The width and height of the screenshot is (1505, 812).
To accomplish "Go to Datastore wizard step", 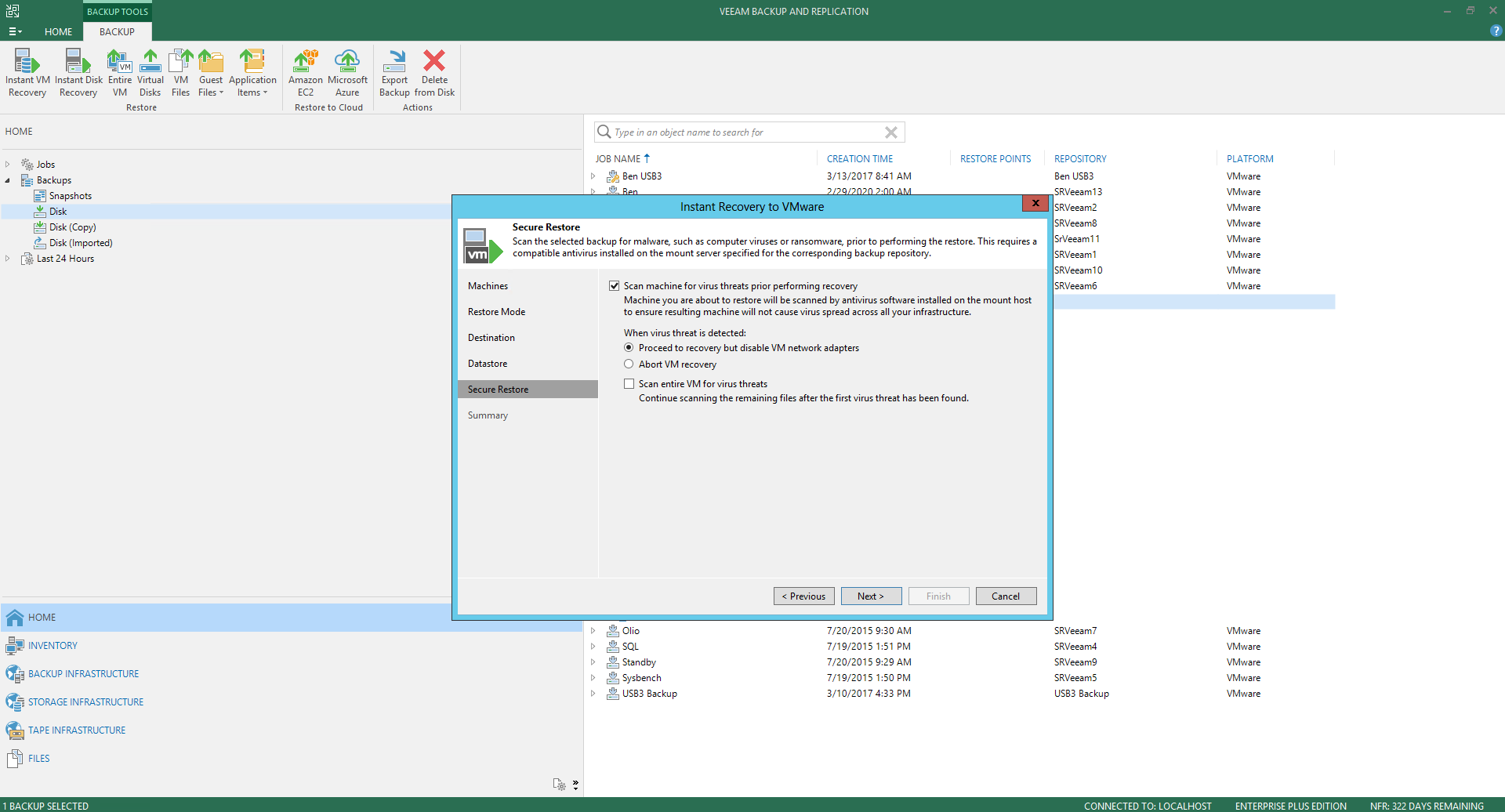I will [x=488, y=364].
